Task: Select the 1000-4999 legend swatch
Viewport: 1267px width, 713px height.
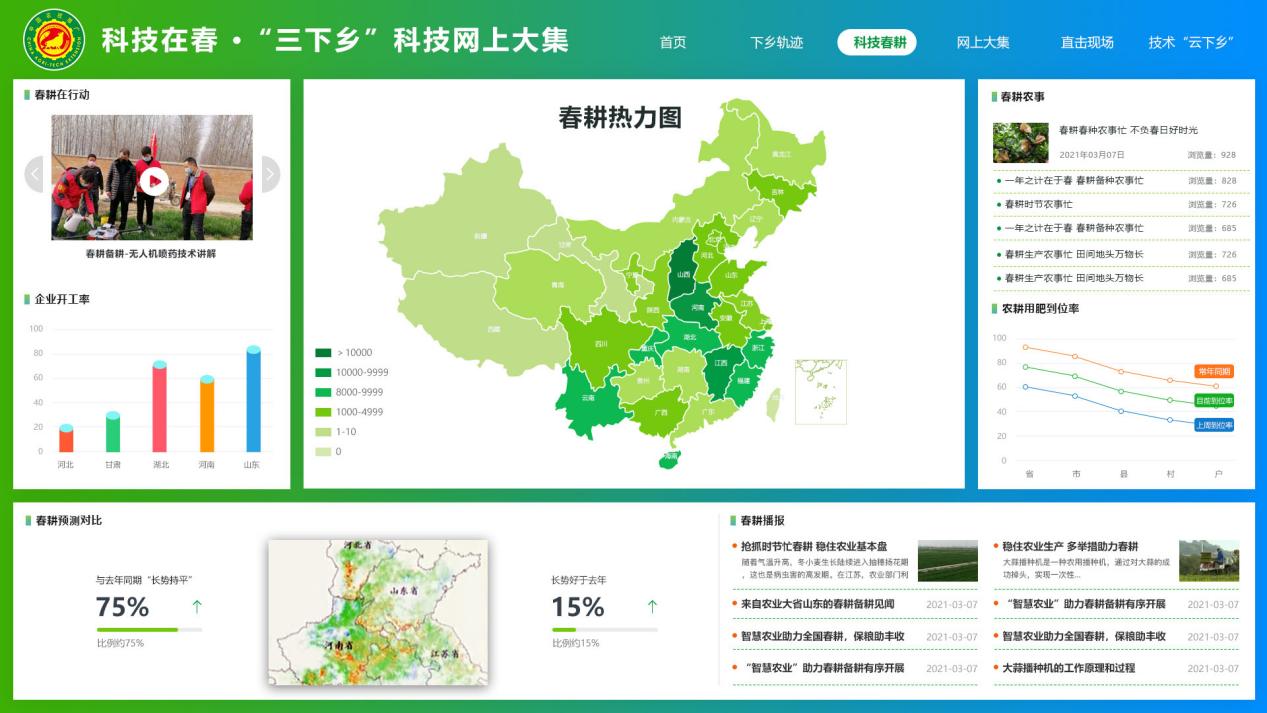Action: (323, 412)
